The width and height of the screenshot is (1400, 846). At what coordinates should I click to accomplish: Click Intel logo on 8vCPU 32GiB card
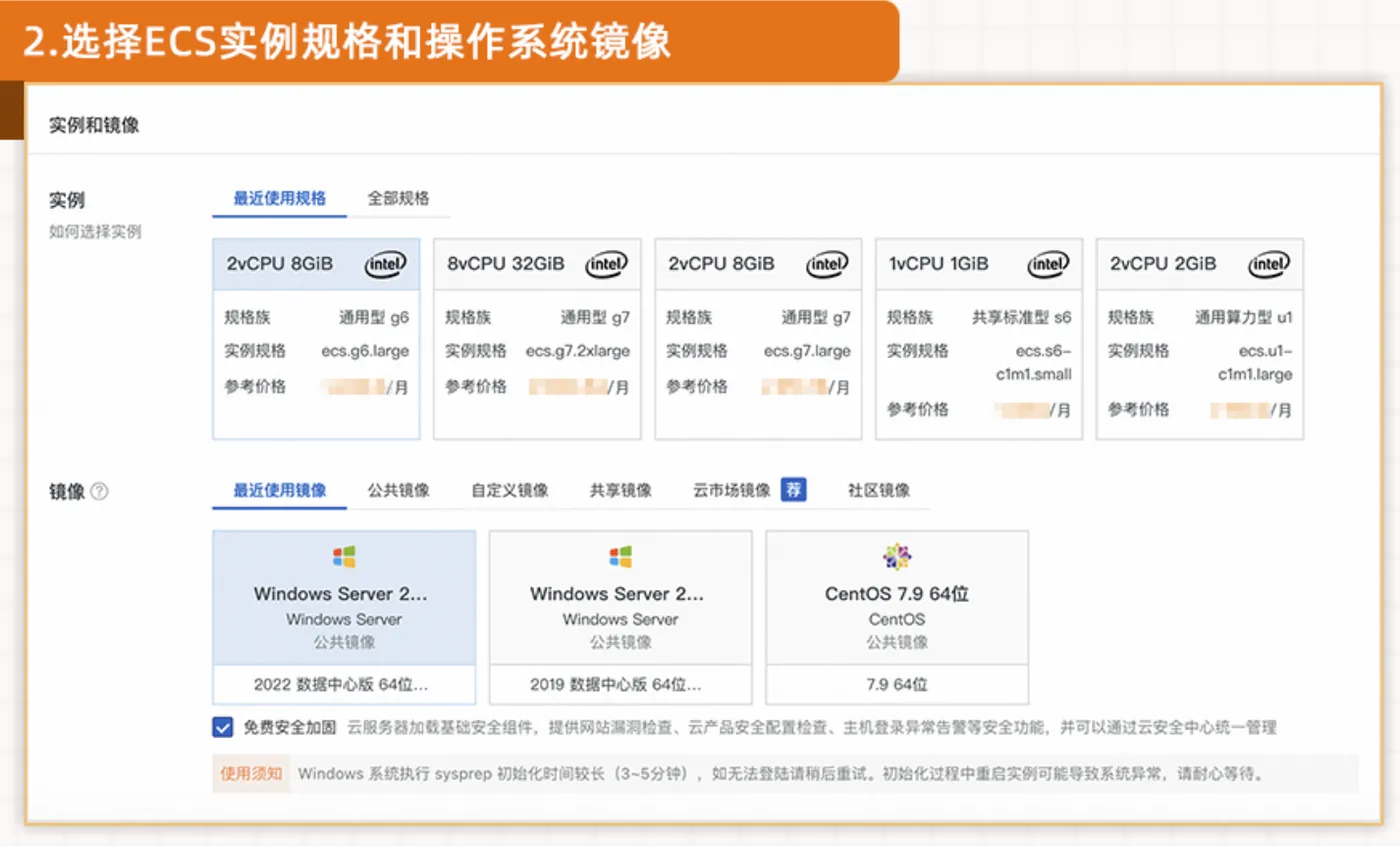click(606, 264)
